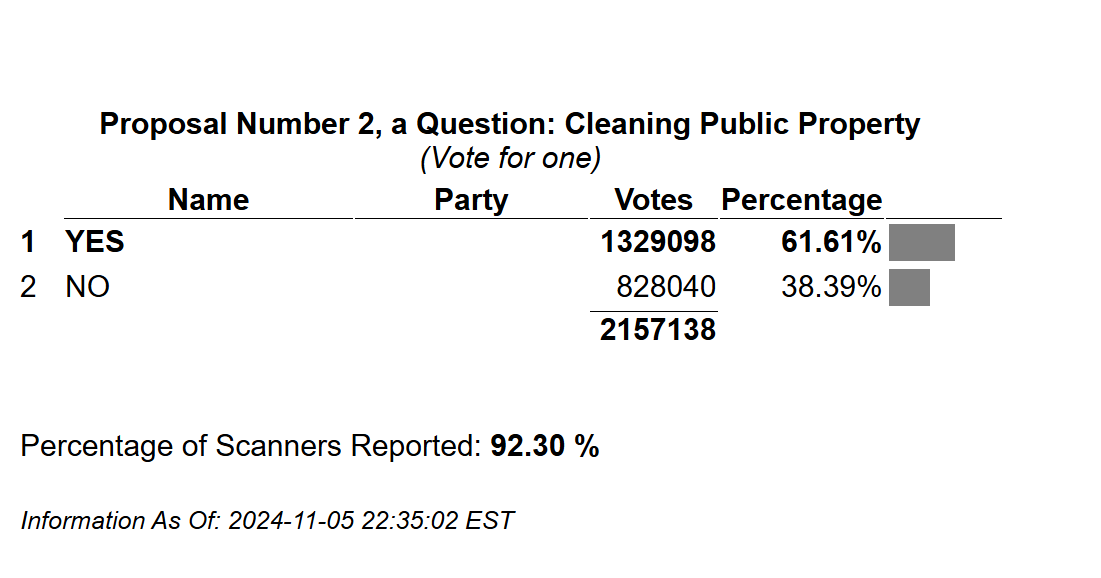Click the total votes 2157138
Viewport: 1101px width, 578px height.
[x=658, y=329]
